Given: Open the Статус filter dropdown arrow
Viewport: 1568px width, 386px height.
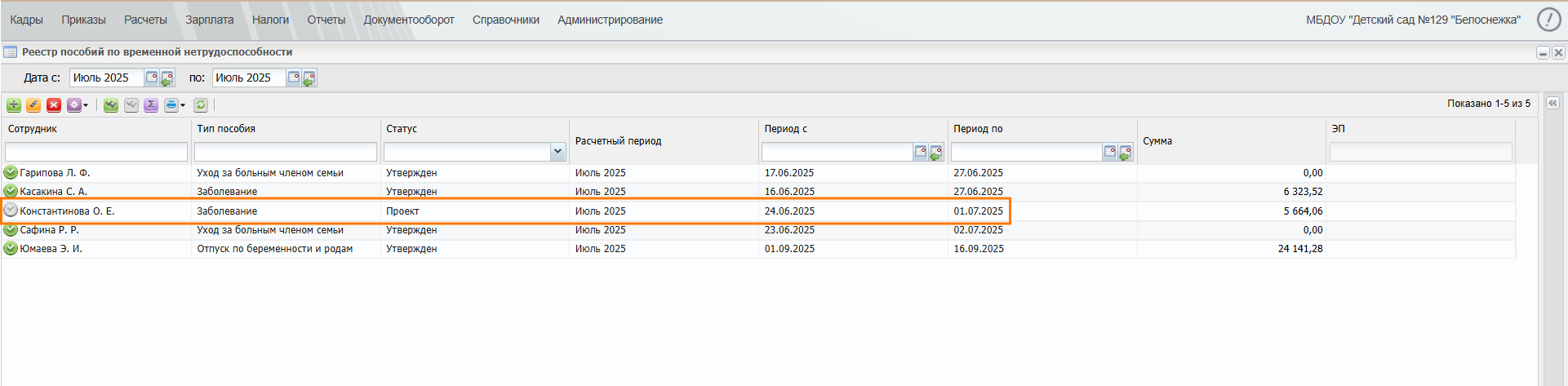Looking at the screenshot, I should pos(557,152).
